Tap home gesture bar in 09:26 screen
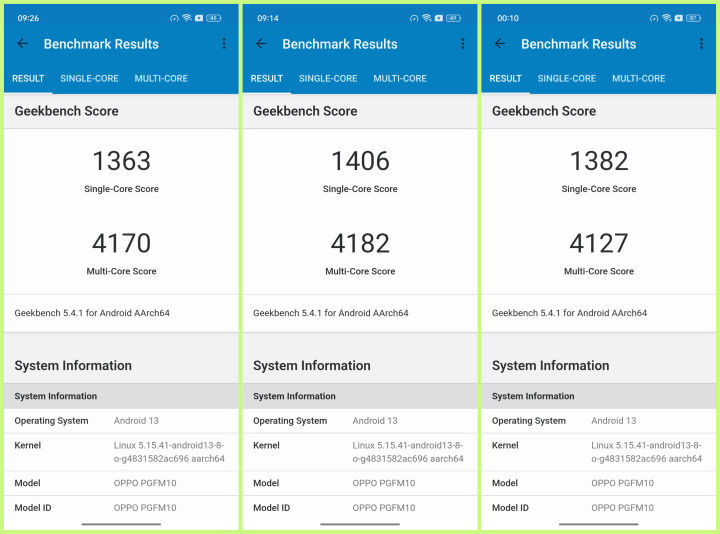The height and width of the screenshot is (534, 720). tap(121, 524)
